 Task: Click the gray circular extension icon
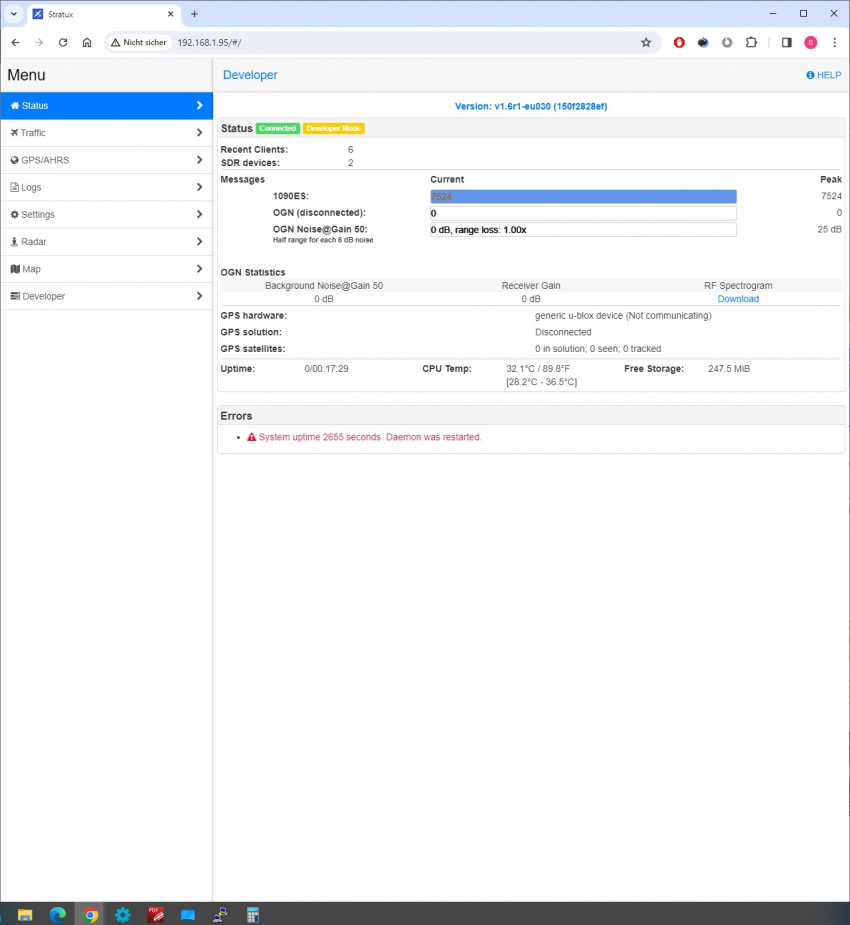coord(727,42)
